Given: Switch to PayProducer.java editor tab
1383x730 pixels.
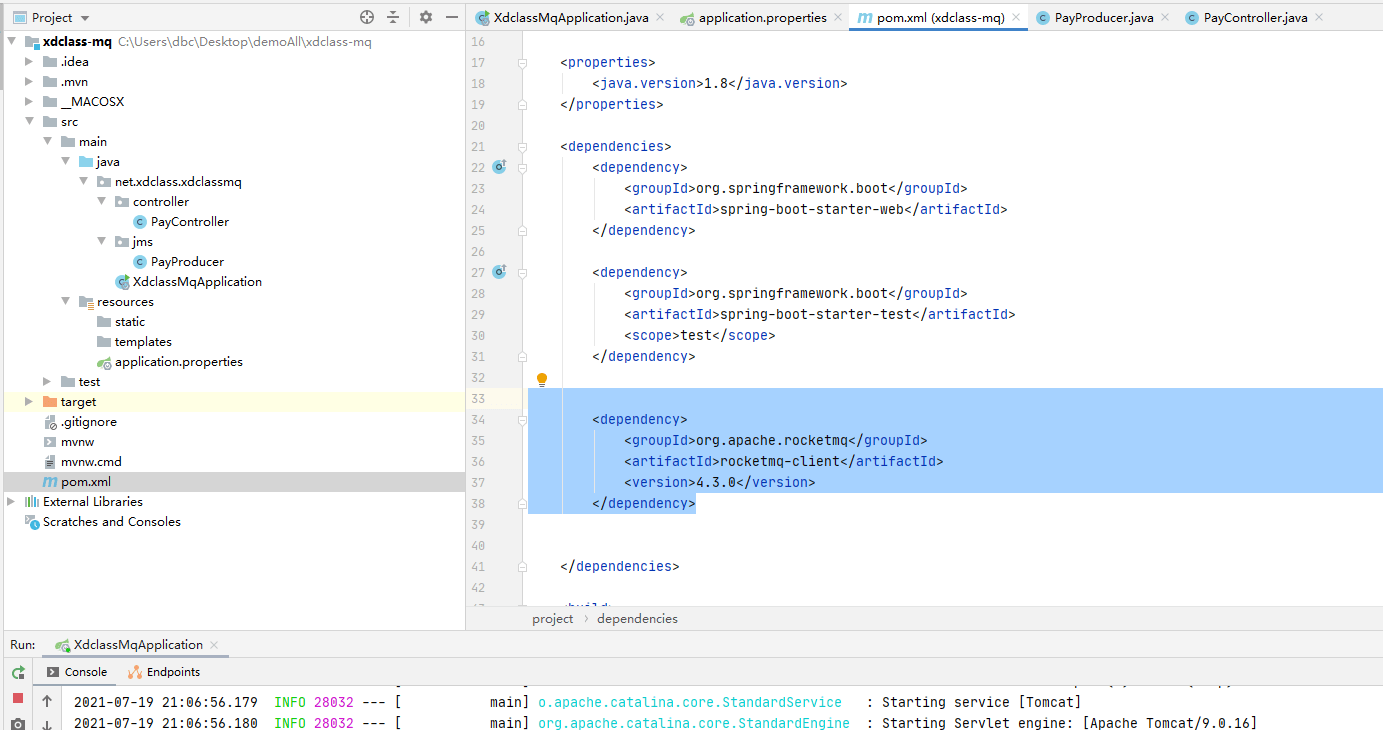Looking at the screenshot, I should [x=1104, y=18].
